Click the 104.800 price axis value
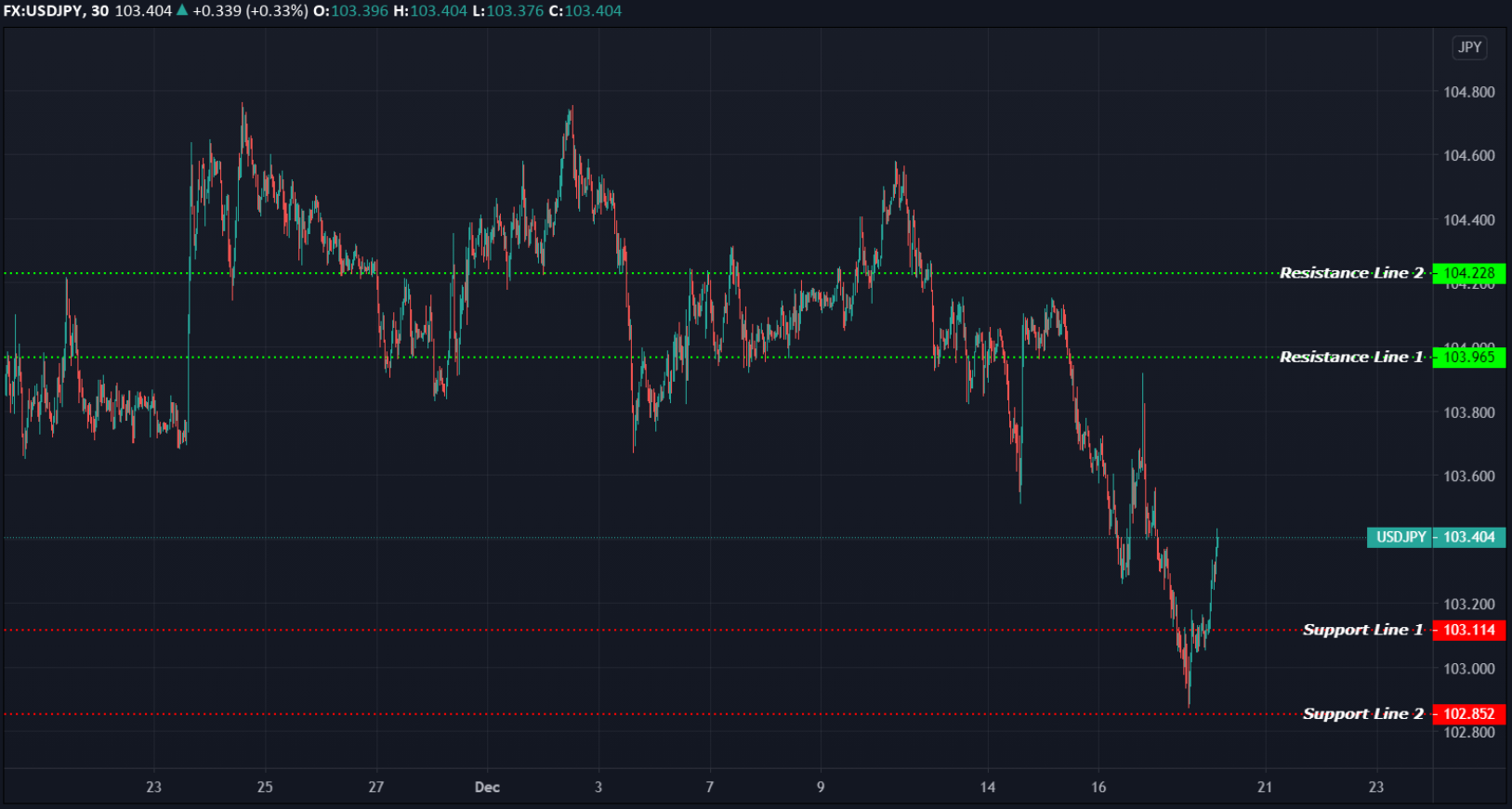1512x809 pixels. [1468, 92]
